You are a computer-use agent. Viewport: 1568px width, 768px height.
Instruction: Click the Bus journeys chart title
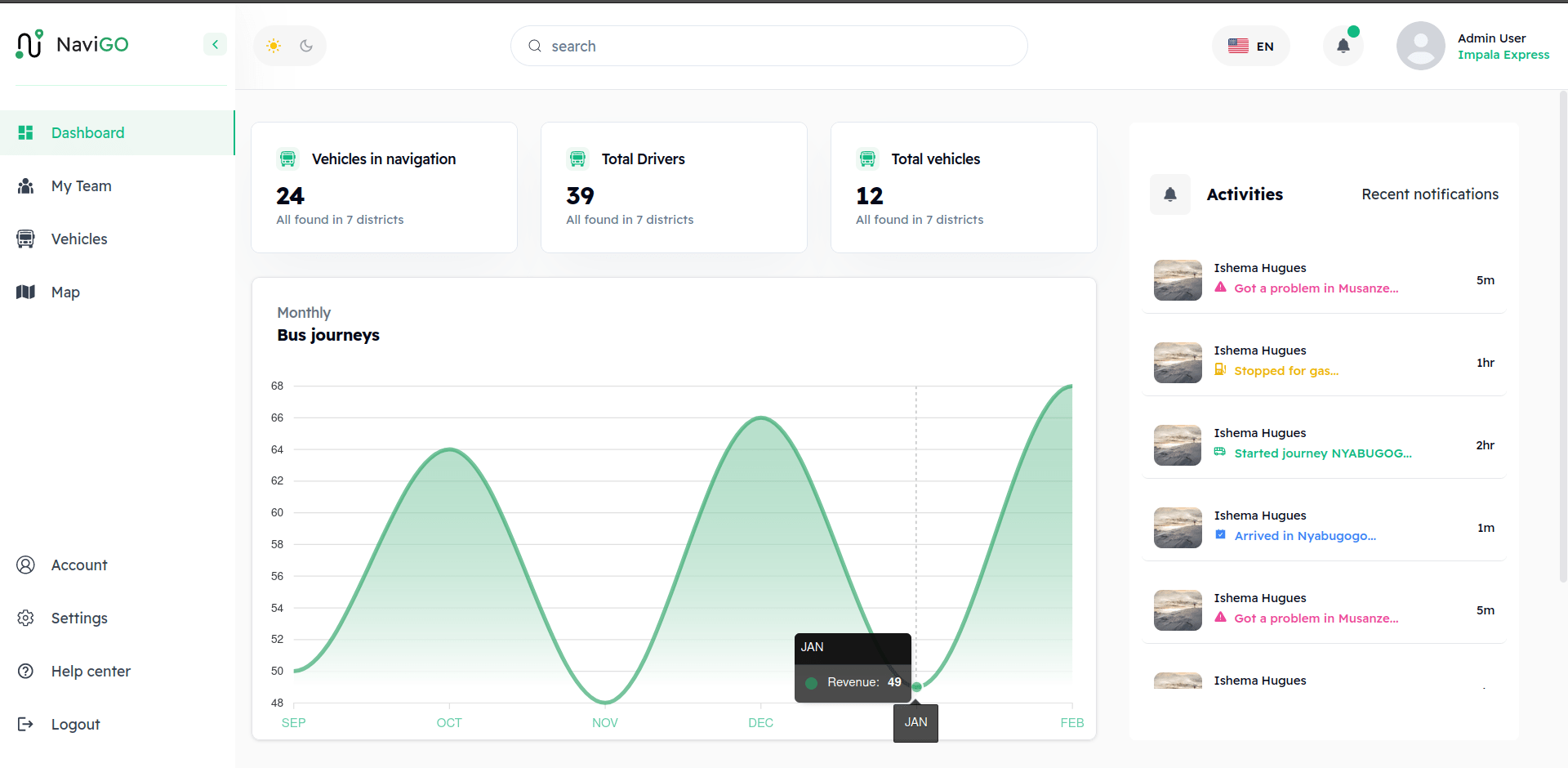pos(328,335)
